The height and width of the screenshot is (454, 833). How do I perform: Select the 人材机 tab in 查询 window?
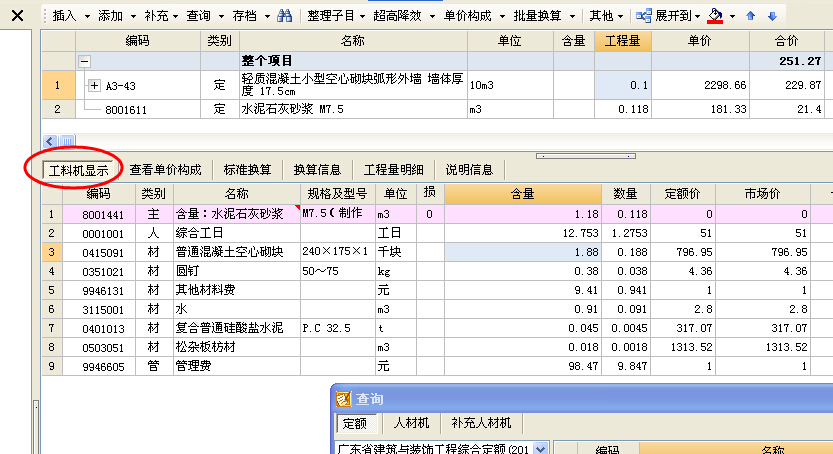pyautogui.click(x=411, y=423)
